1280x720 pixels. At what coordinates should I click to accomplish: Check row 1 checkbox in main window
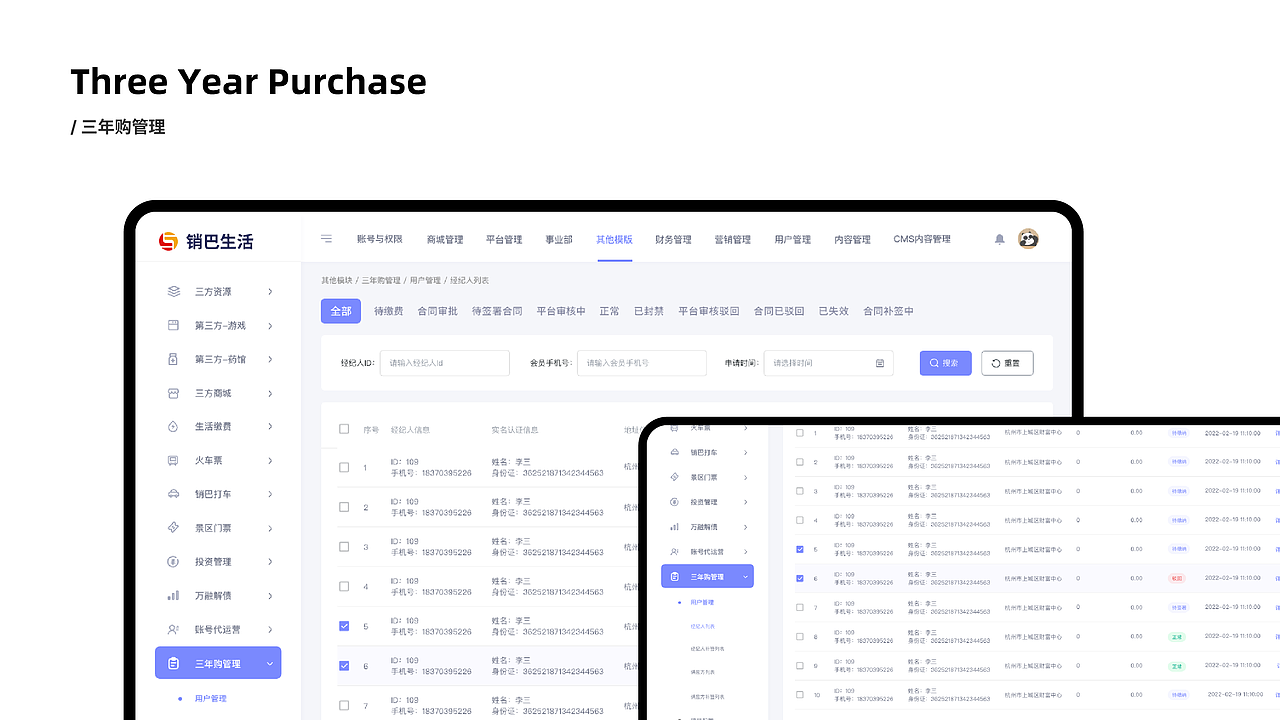(344, 467)
